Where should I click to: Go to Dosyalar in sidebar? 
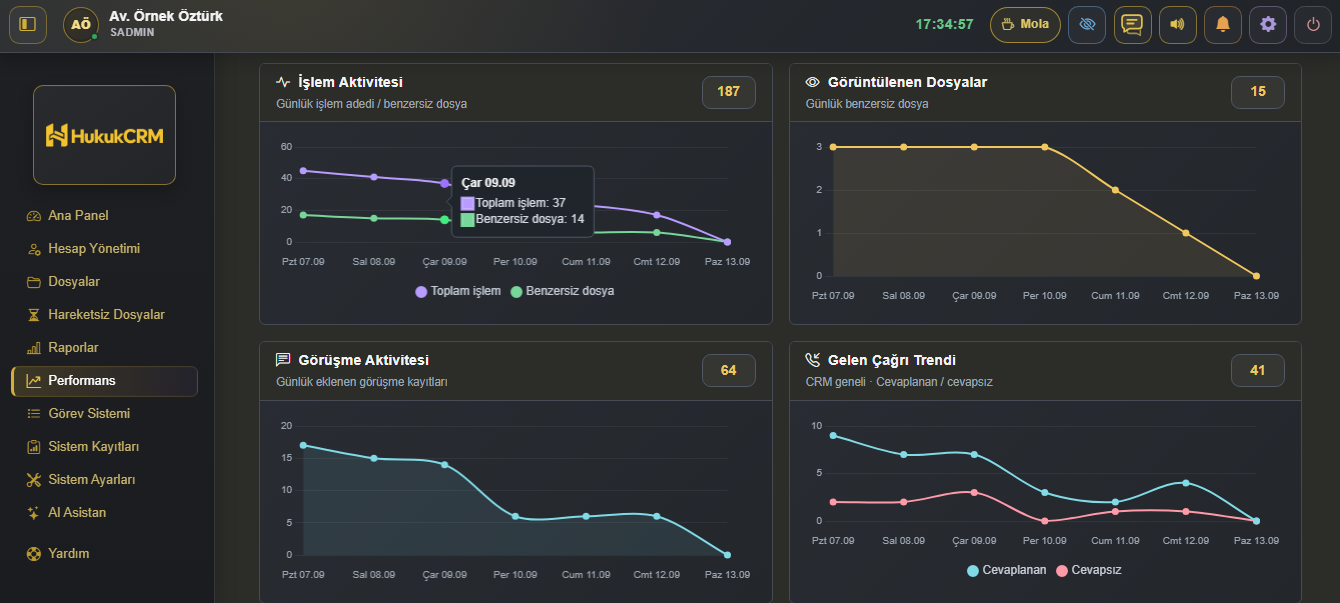(104, 282)
